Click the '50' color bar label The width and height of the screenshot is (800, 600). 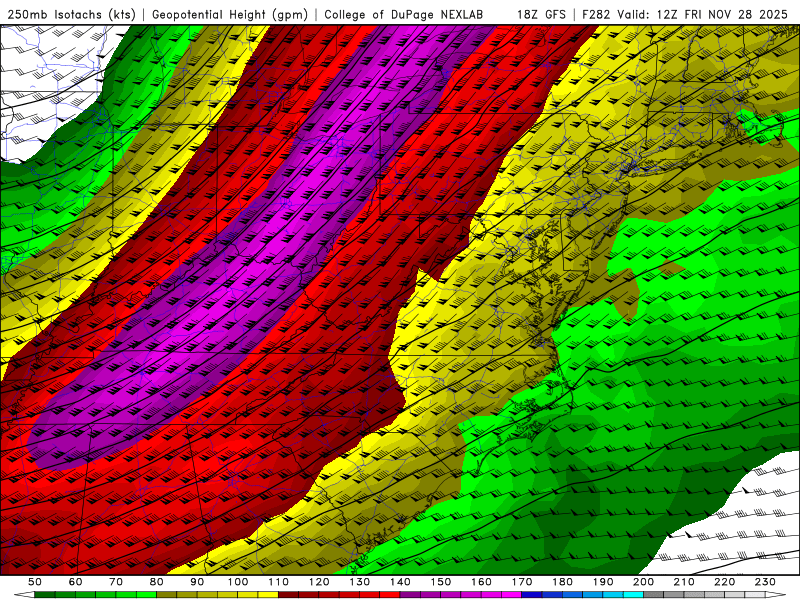tap(35, 582)
